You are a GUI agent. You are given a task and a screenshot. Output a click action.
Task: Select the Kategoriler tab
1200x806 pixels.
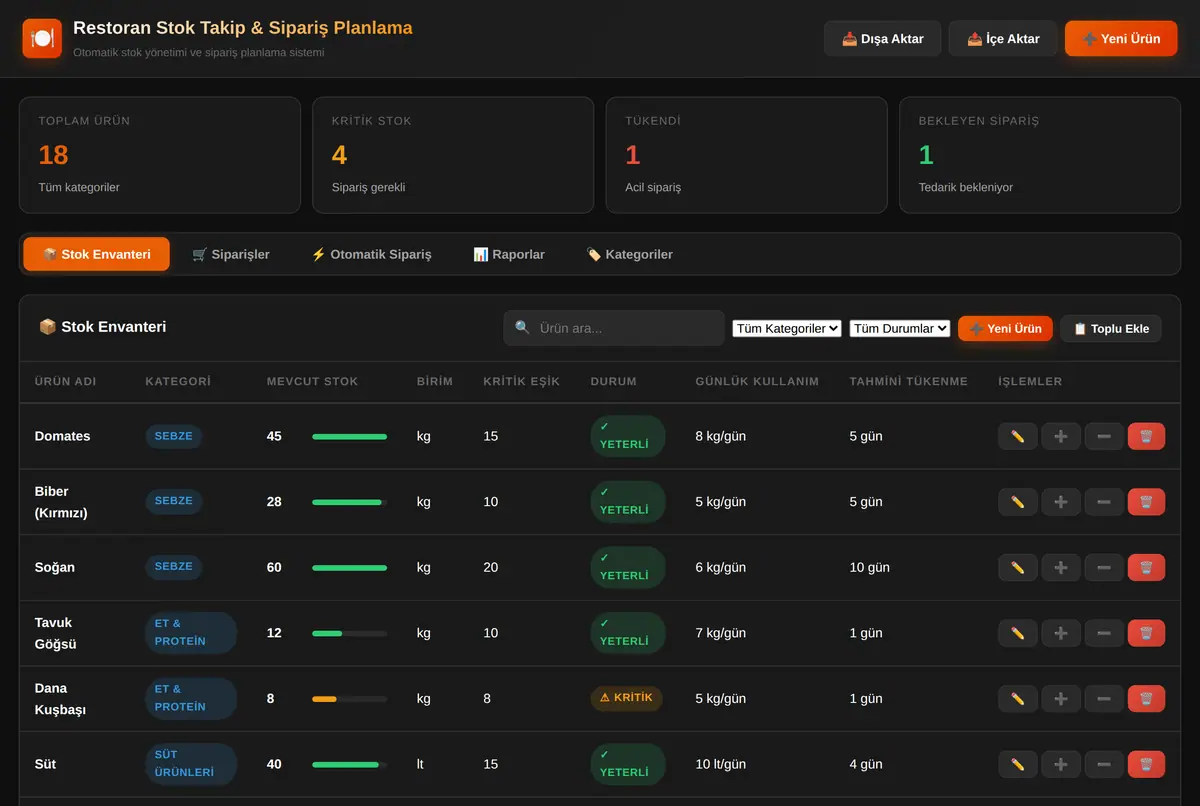(x=629, y=254)
